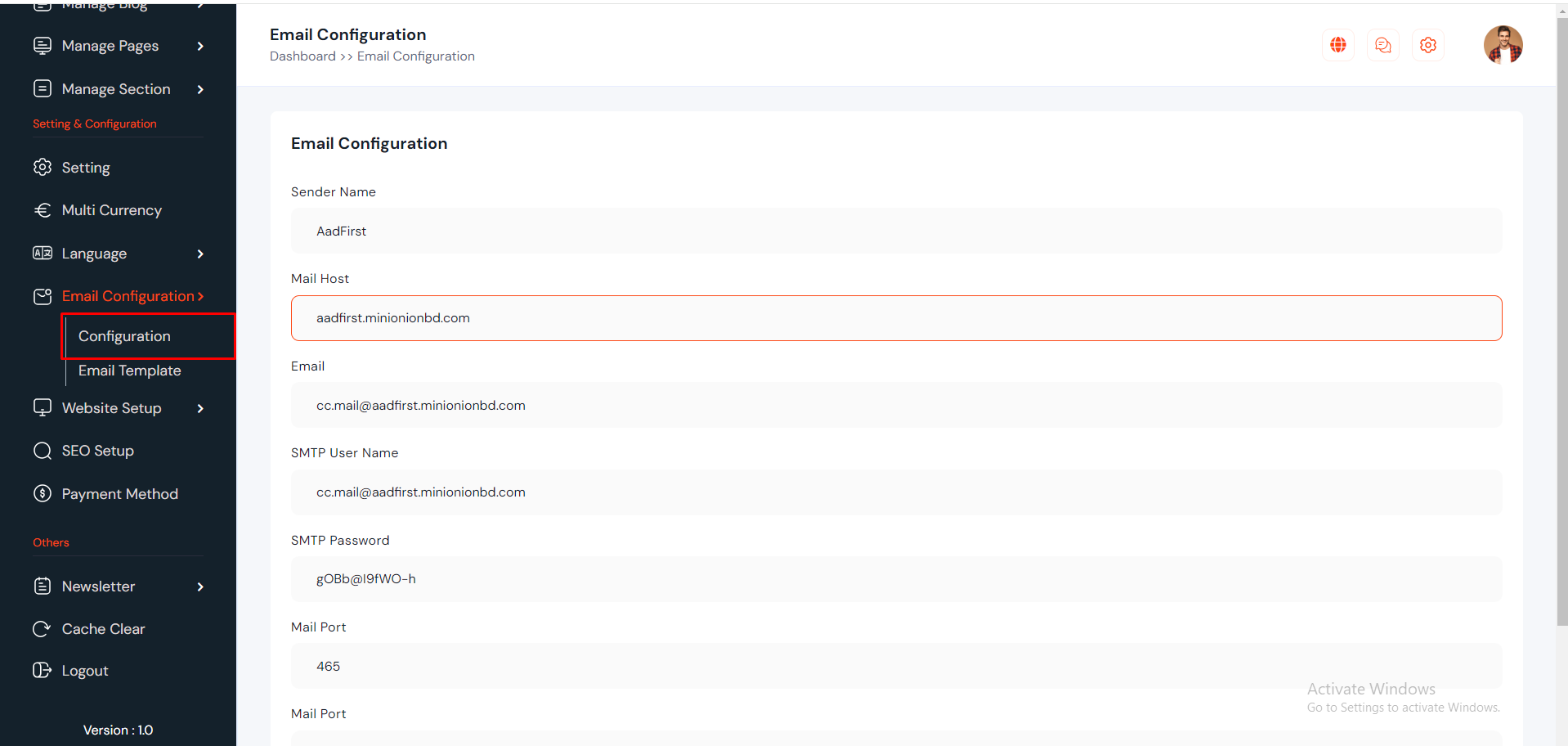Viewport: 1568px width, 746px height.
Task: Click the Cache Clear refresh icon
Action: (43, 629)
